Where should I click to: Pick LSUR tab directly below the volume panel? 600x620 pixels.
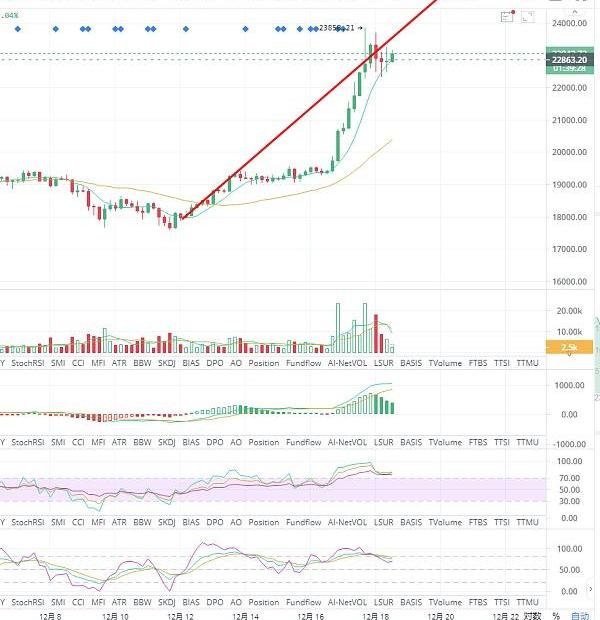pyautogui.click(x=385, y=363)
